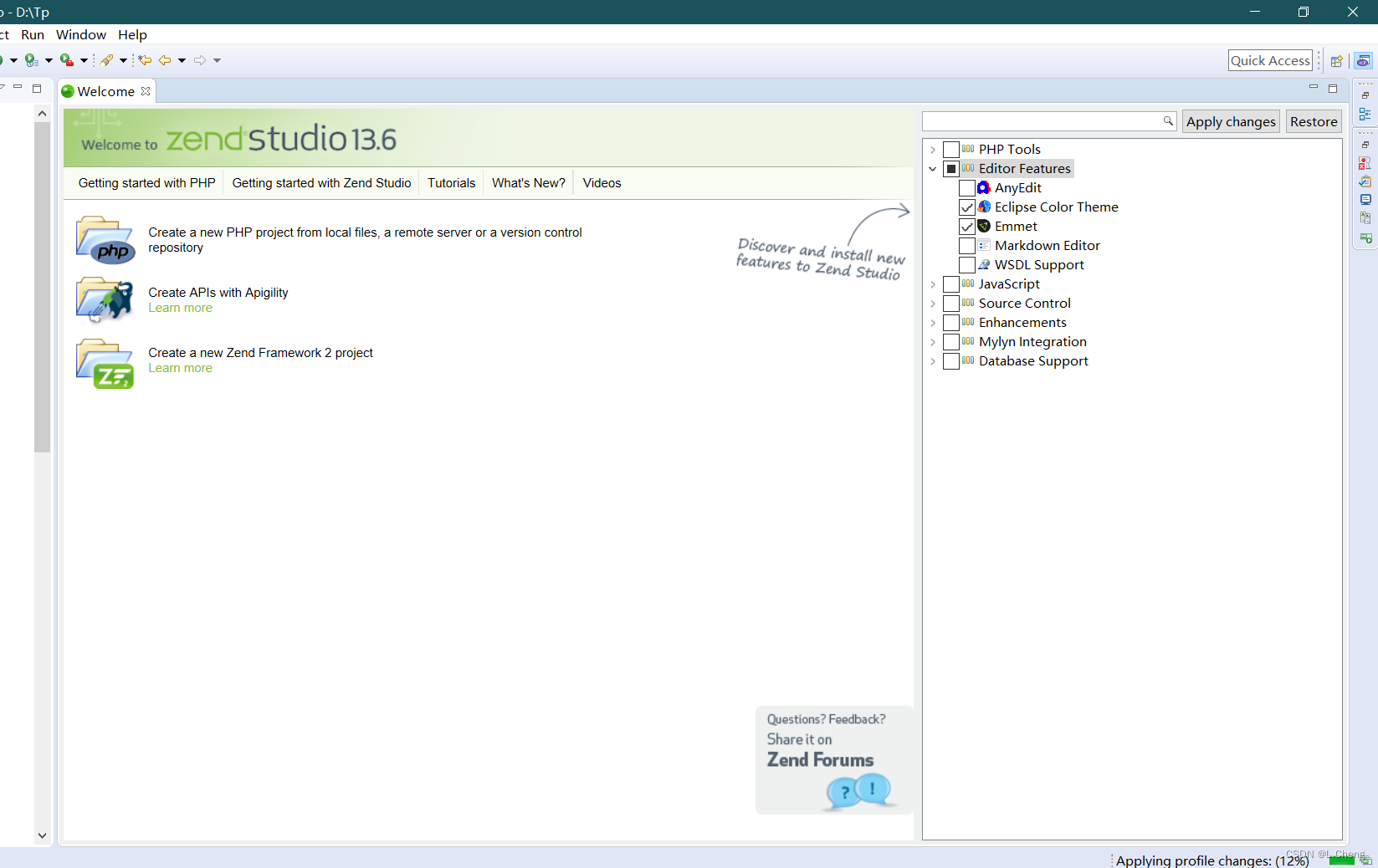Check the Mylyn Integration checkbox
This screenshot has width=1378, height=868.
pyautogui.click(x=951, y=342)
